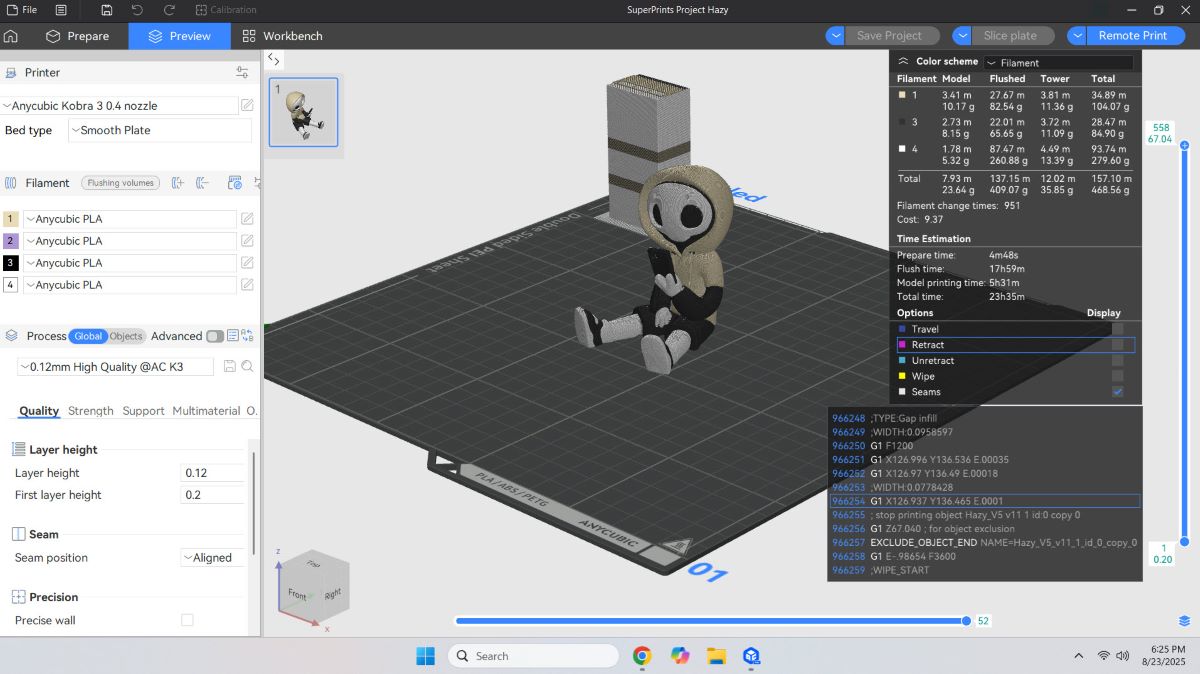1200x674 pixels.
Task: Open the list menu icon beside File
Action: (62, 10)
